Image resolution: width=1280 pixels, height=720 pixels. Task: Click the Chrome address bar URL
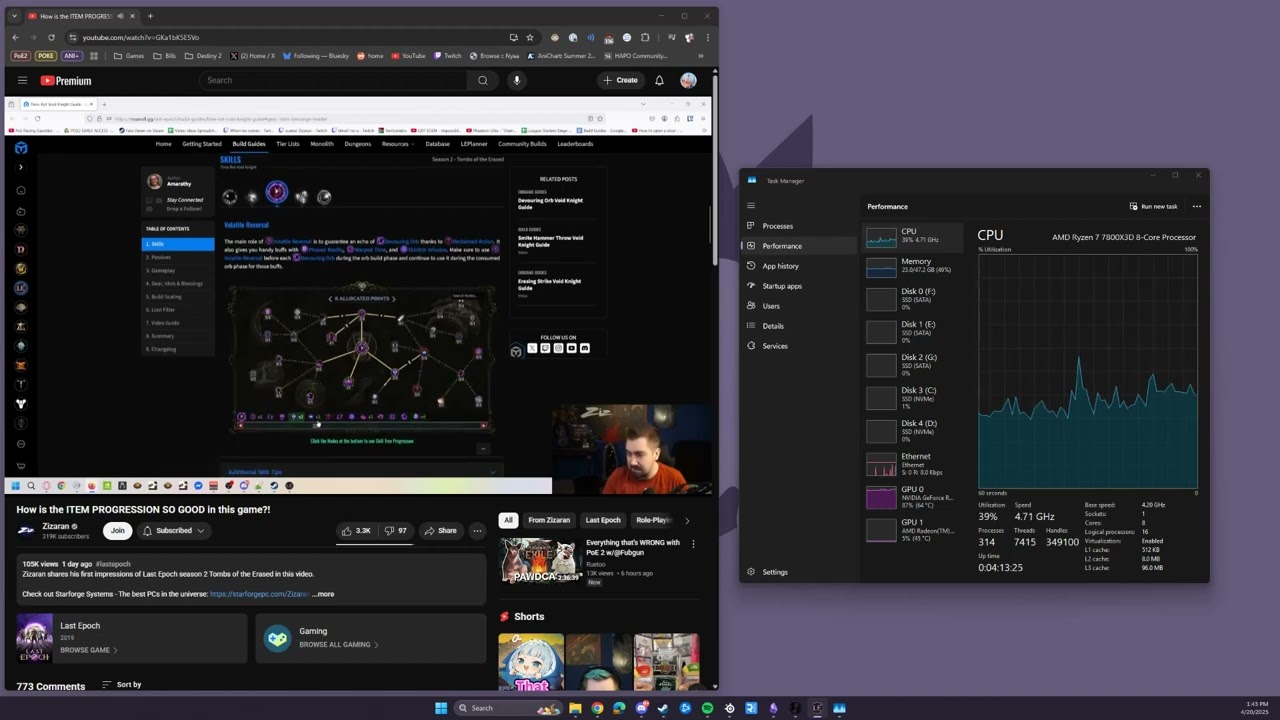tap(140, 37)
